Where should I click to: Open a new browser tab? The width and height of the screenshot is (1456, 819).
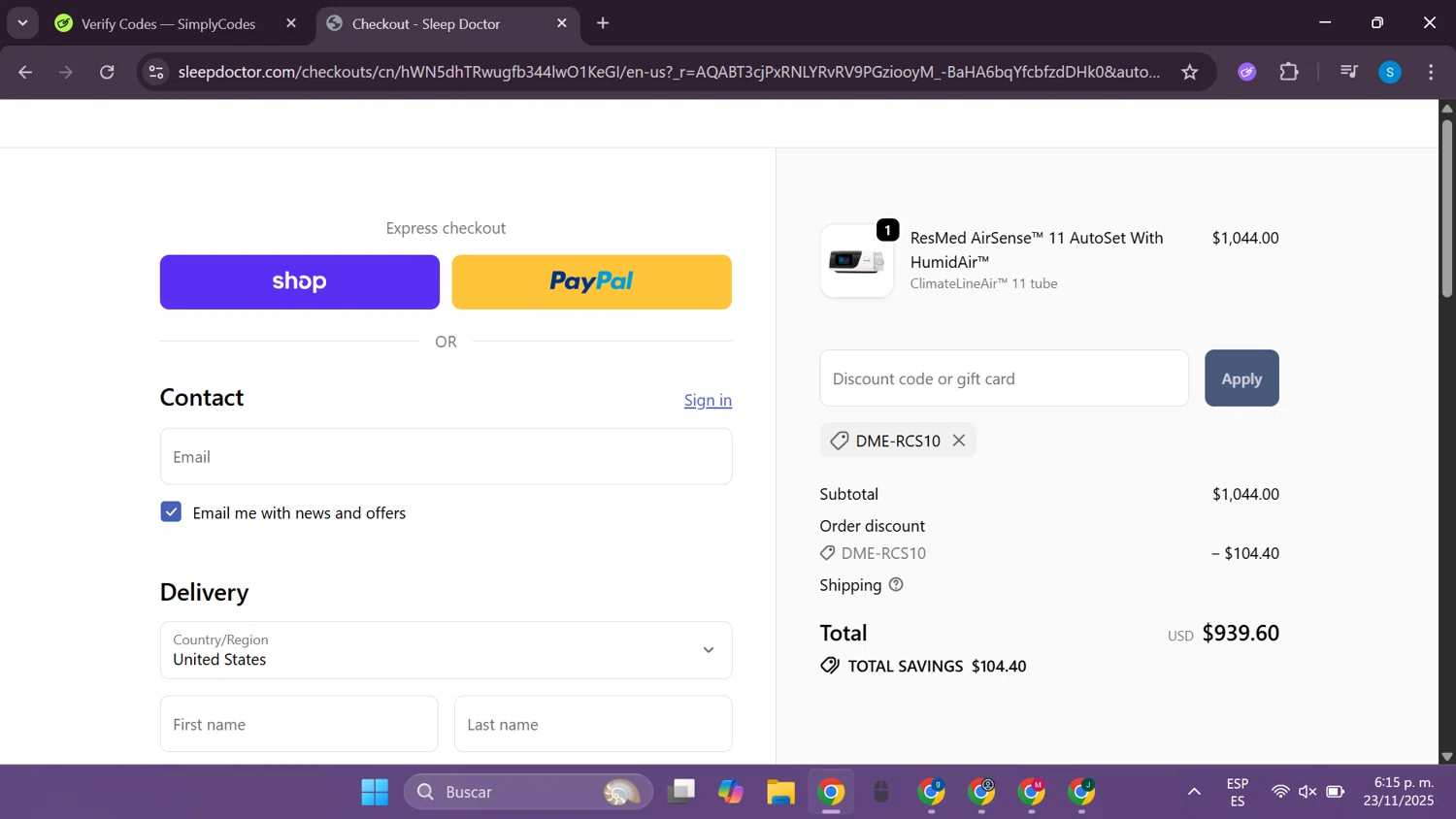[603, 23]
